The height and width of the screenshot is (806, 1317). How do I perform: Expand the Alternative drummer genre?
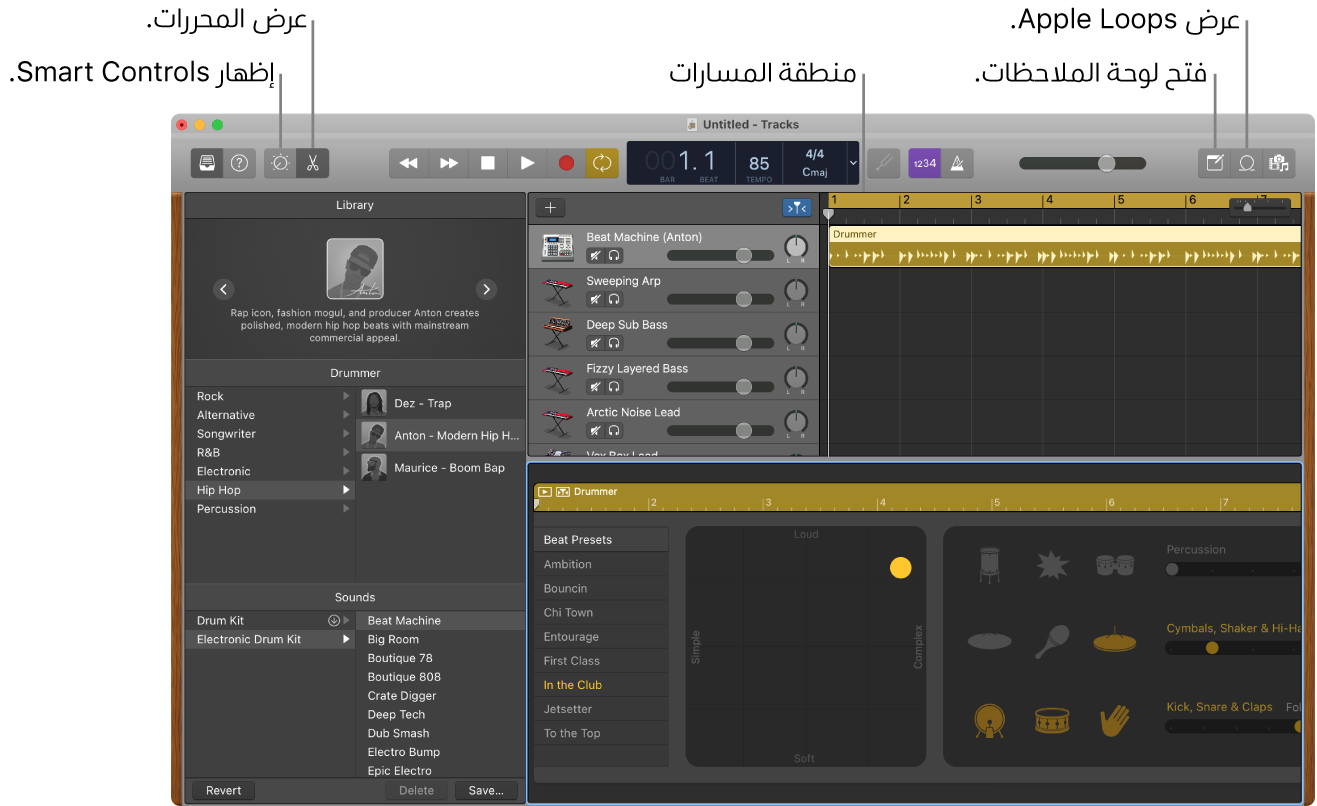pyautogui.click(x=347, y=415)
